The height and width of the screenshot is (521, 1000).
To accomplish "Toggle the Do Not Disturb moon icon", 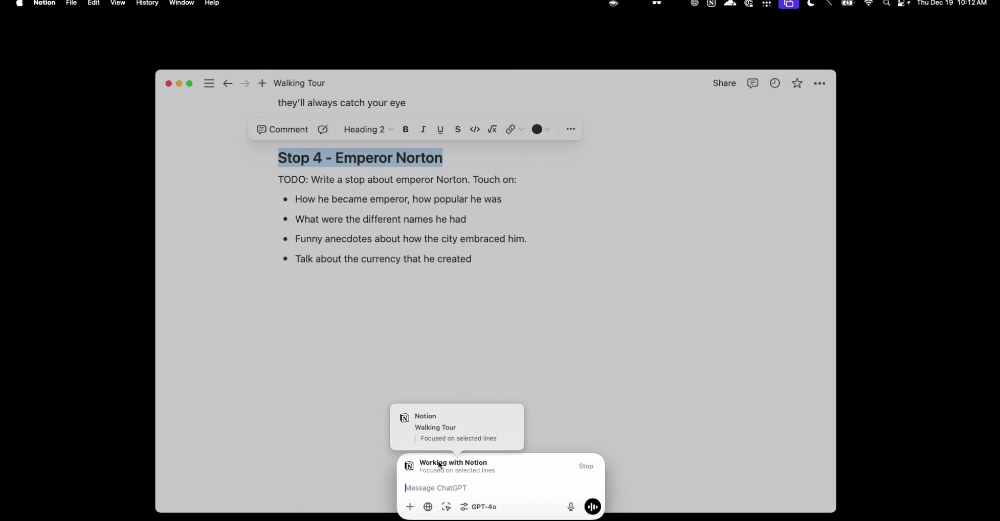I will pos(811,3).
